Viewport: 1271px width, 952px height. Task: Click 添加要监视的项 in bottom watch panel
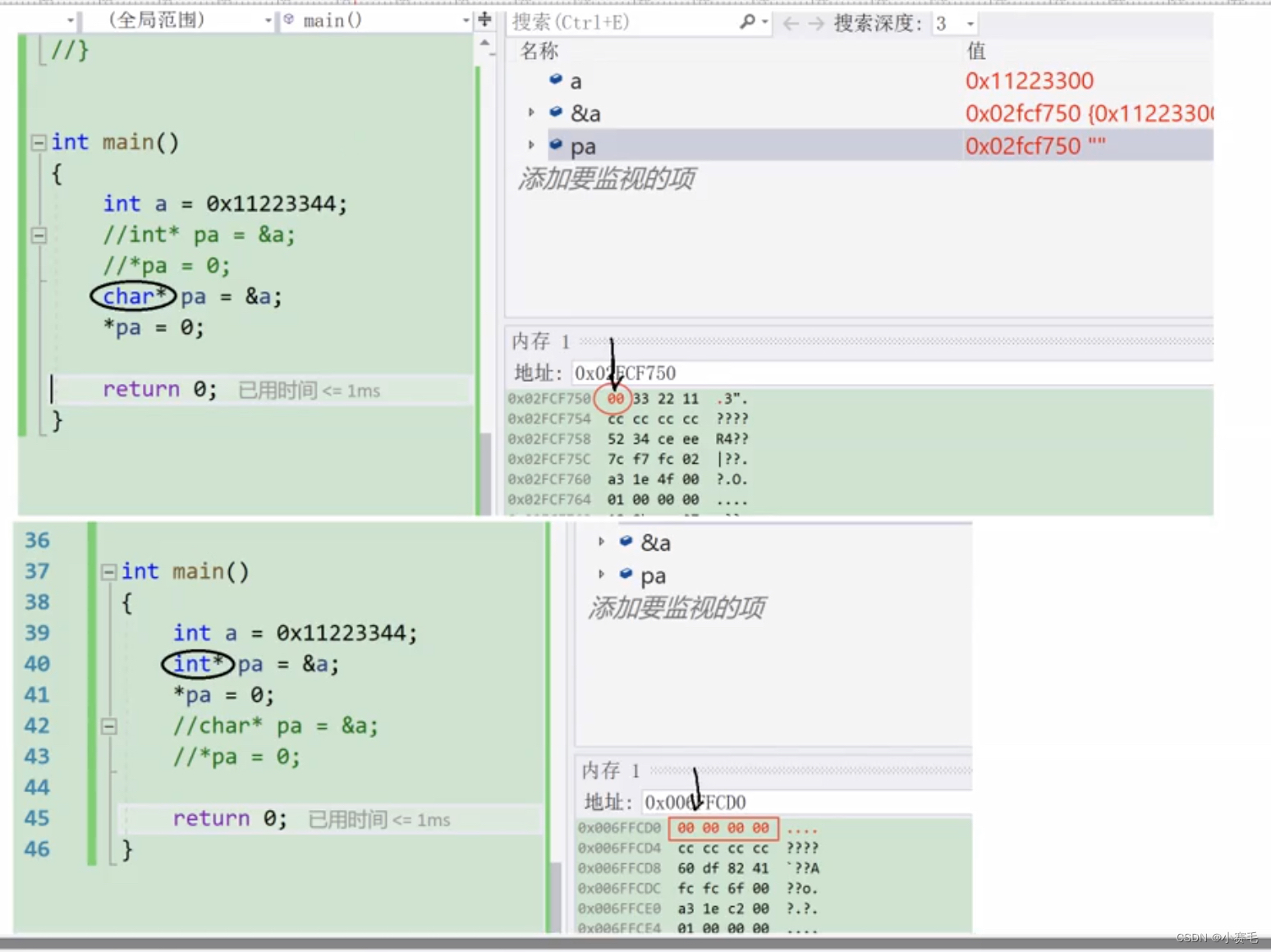click(677, 607)
